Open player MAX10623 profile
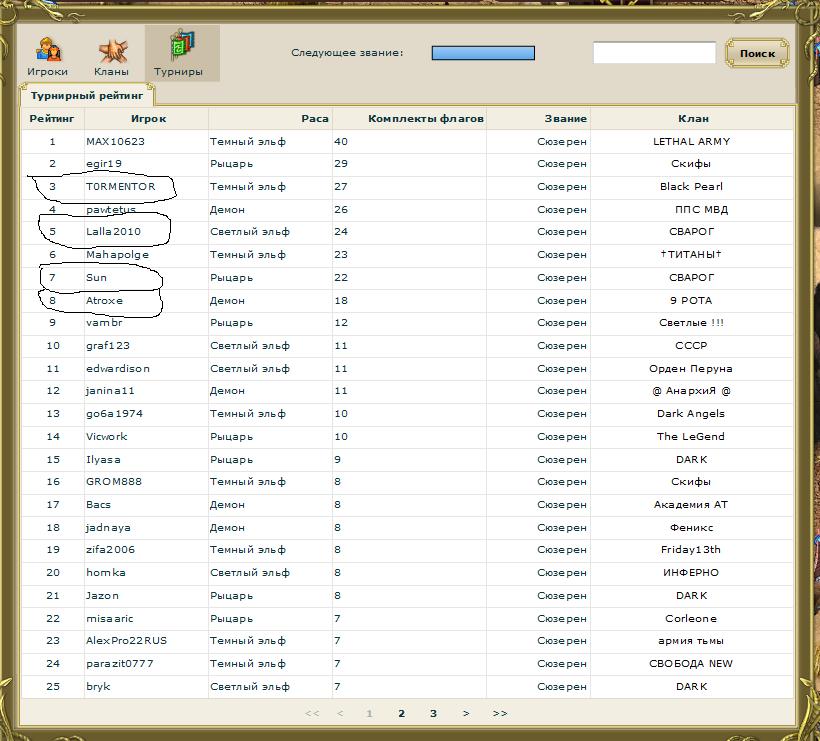The width and height of the screenshot is (820, 741). (x=115, y=141)
